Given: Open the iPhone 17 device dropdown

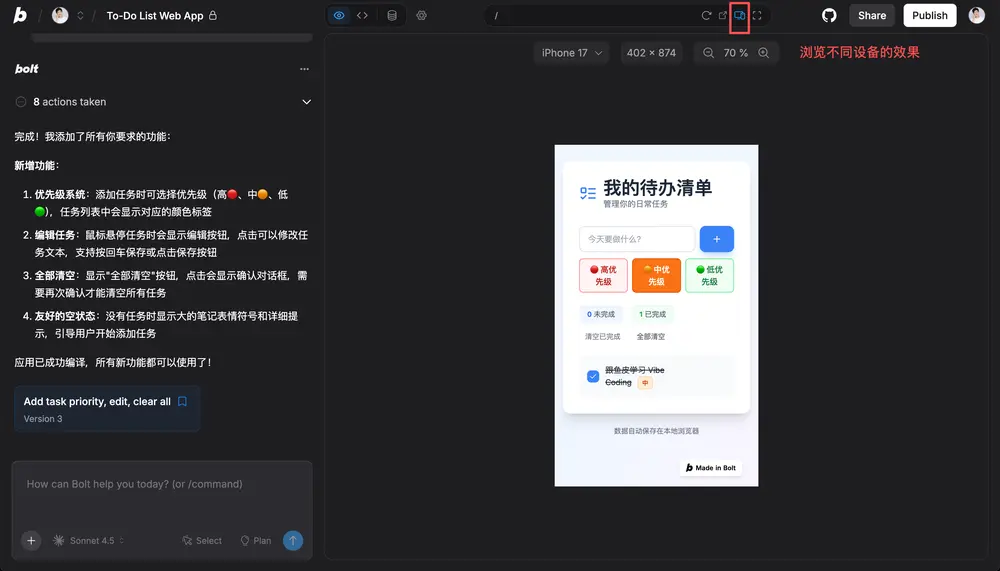Looking at the screenshot, I should coord(571,53).
